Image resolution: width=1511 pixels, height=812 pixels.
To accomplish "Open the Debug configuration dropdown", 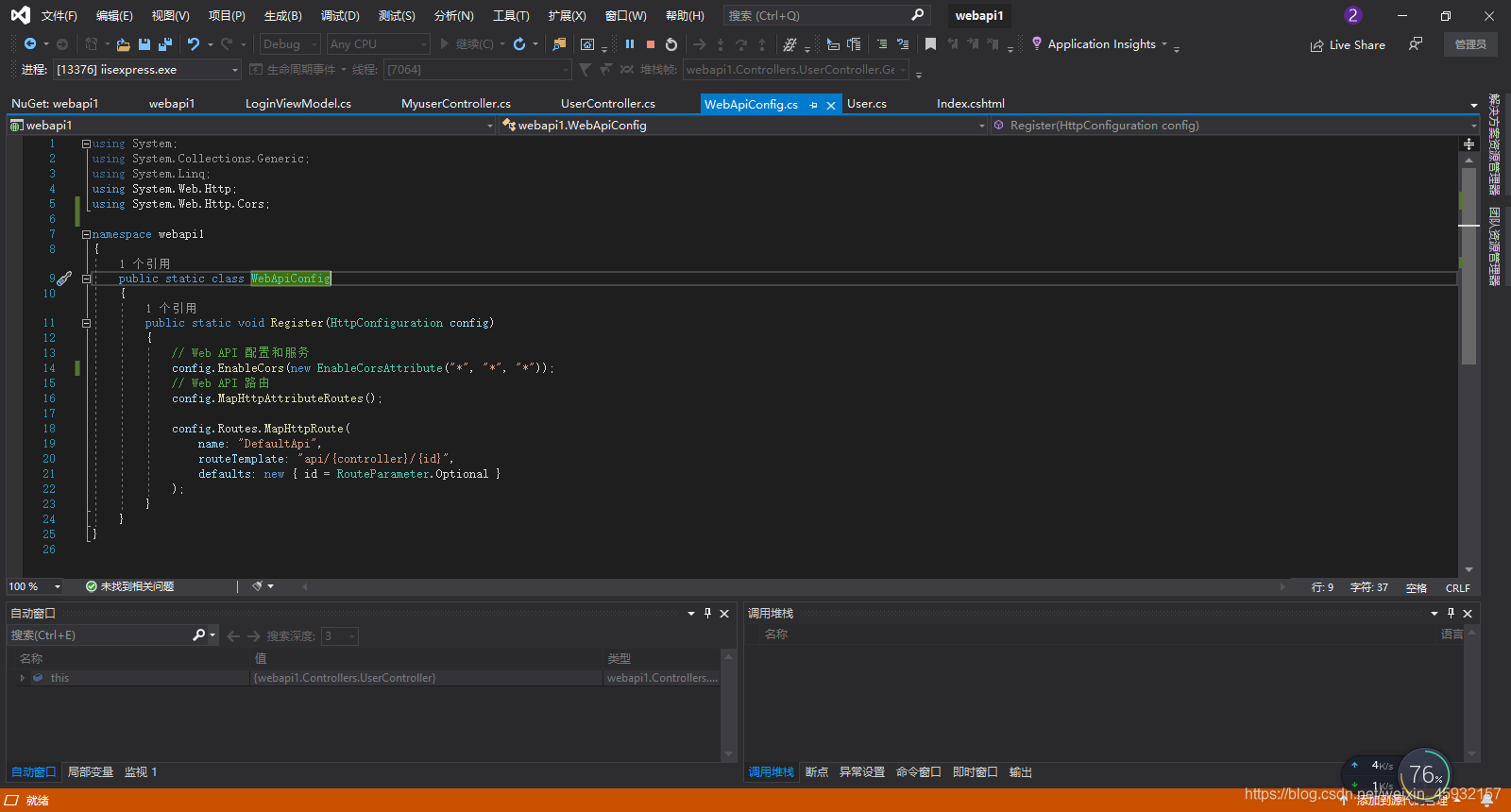I will click(290, 44).
